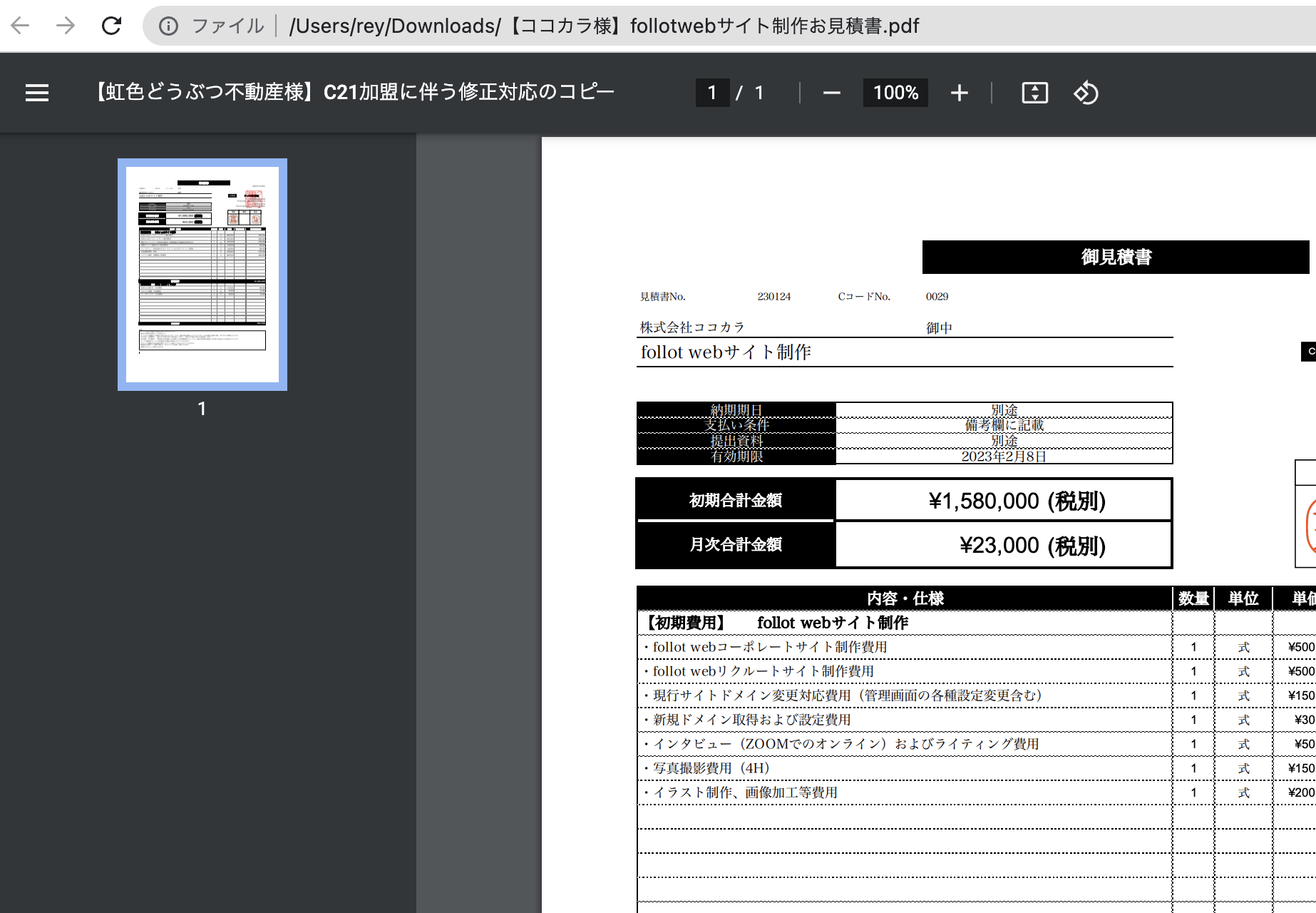The height and width of the screenshot is (913, 1316).
Task: Click the browser back arrow
Action: point(21,26)
